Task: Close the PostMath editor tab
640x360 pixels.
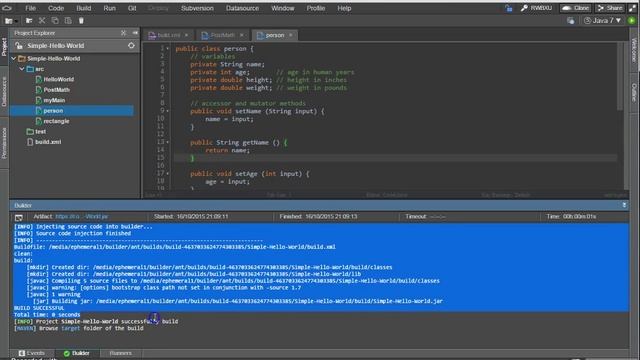Action: 242,36
